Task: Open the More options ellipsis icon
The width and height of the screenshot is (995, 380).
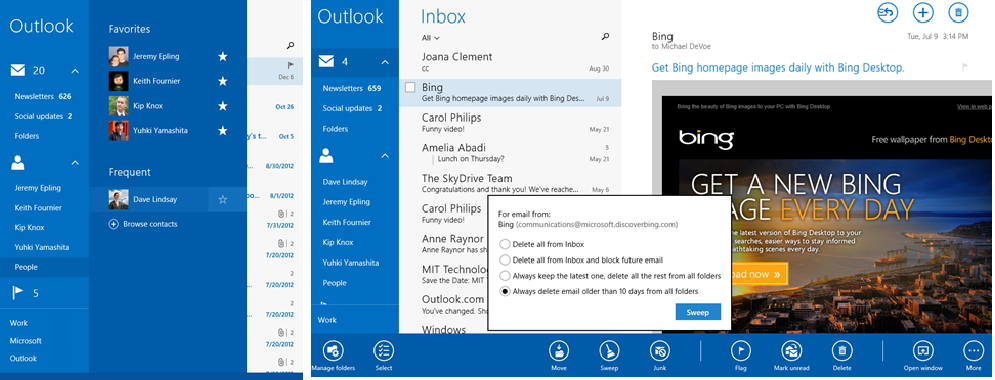Action: tap(973, 351)
